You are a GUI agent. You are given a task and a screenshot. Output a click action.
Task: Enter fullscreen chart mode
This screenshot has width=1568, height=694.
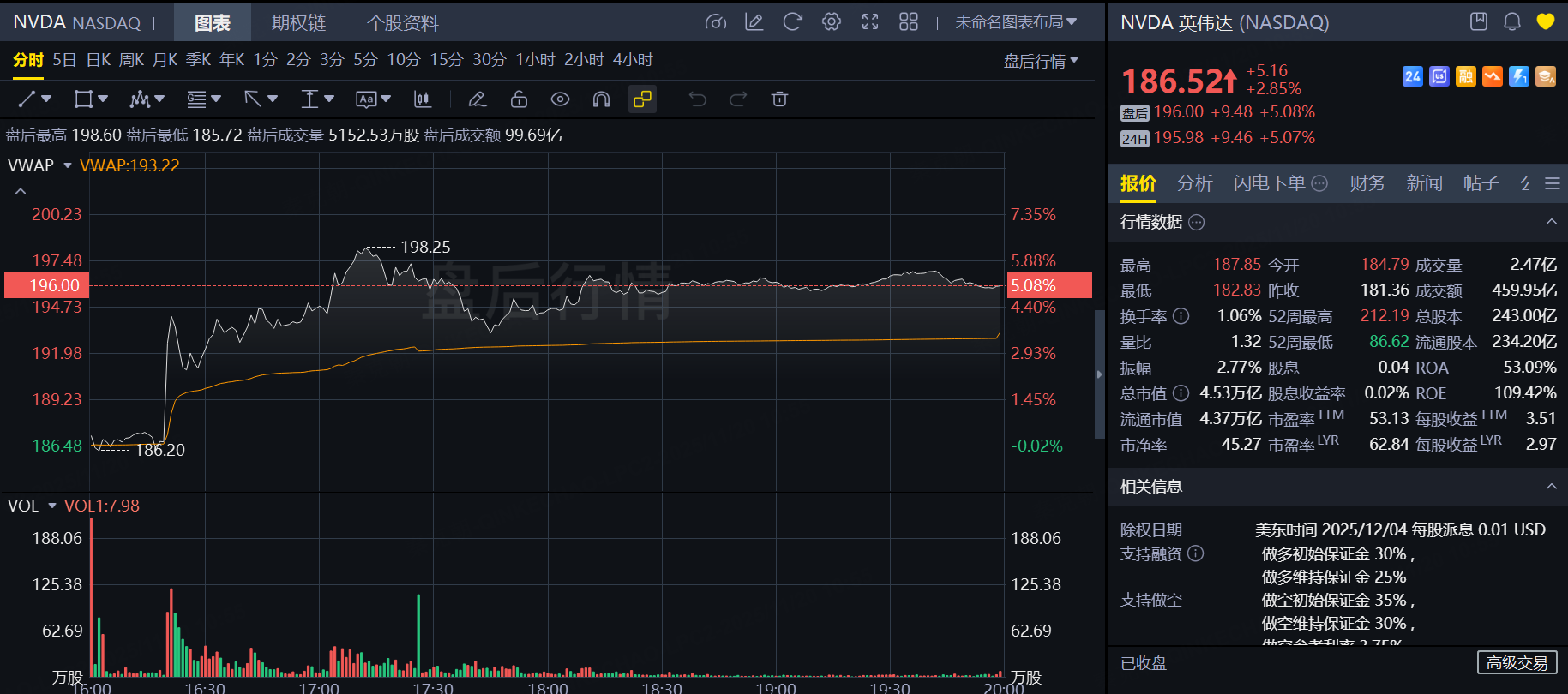click(869, 22)
